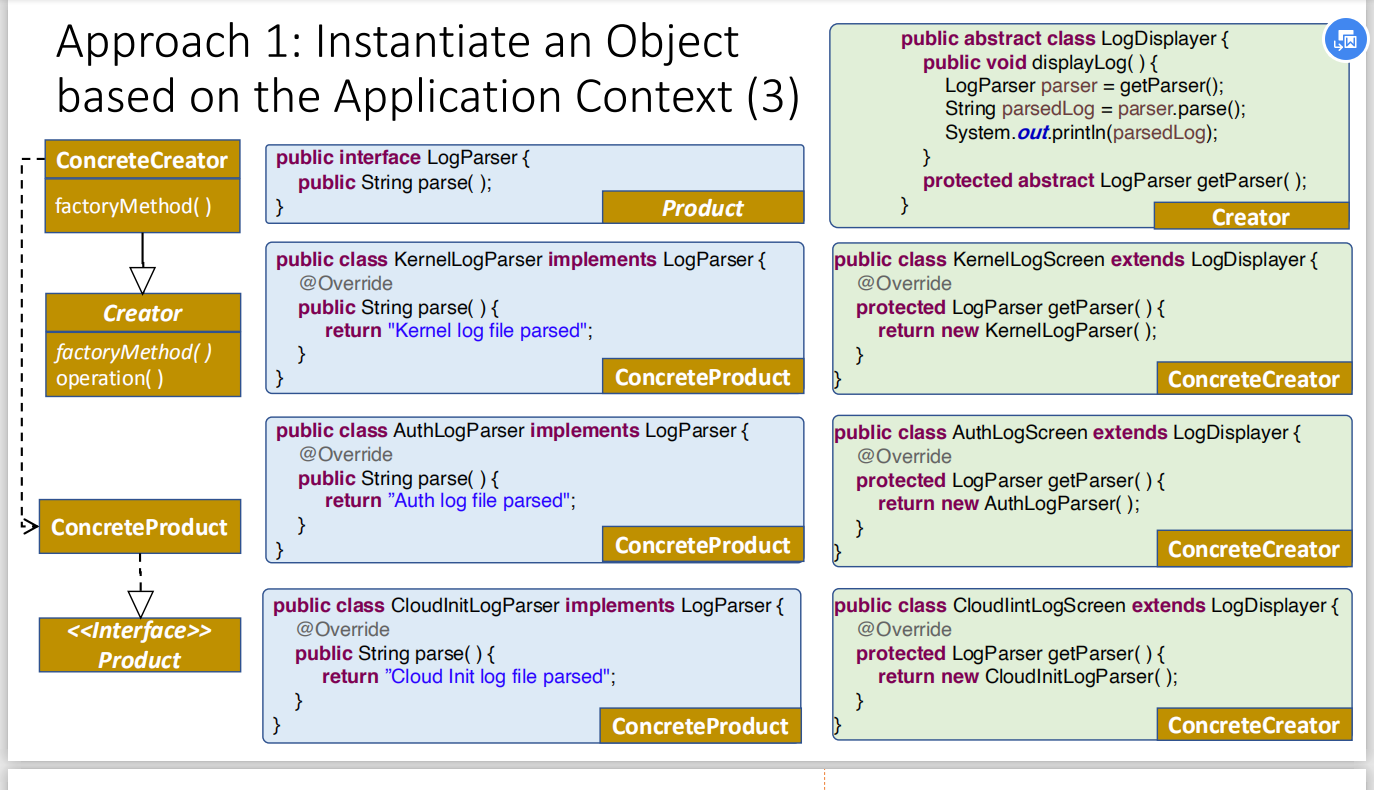Click the slide title 'Approach 1' heading
Screen dimensions: 1374x790
coord(428,69)
